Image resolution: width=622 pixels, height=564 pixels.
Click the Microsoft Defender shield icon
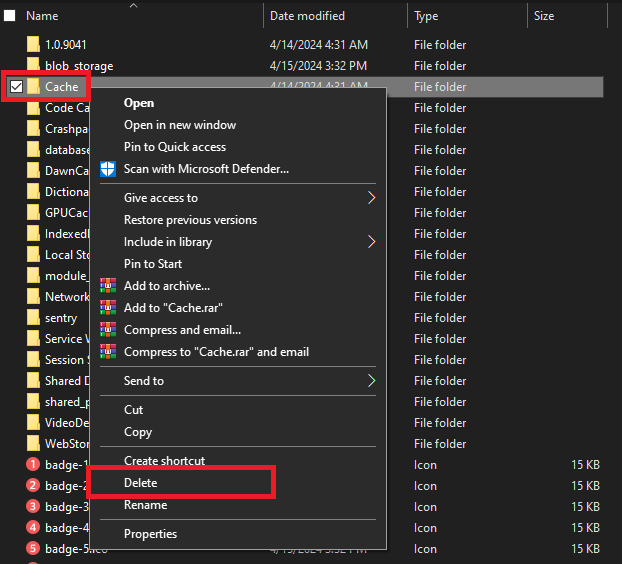(x=108, y=169)
